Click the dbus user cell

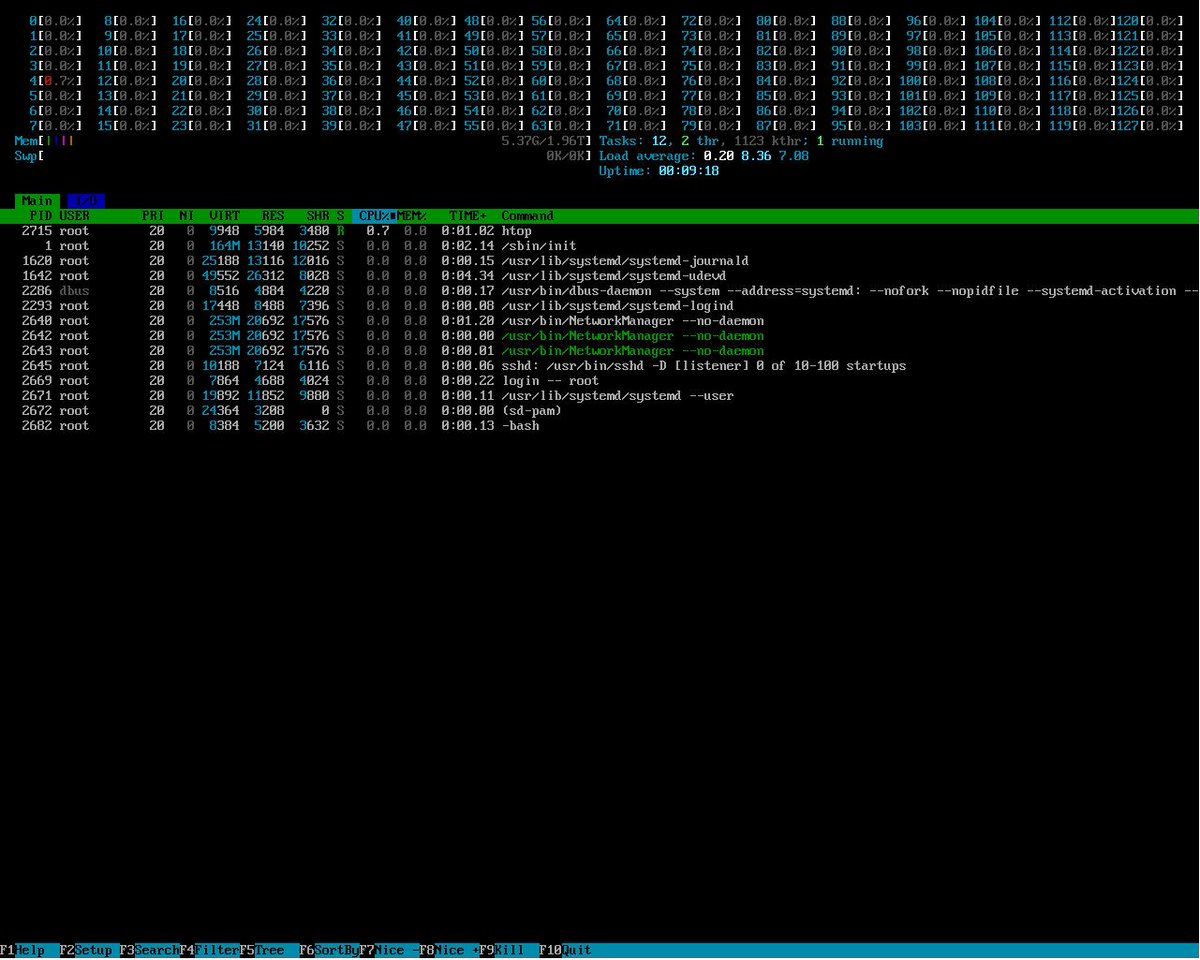tap(75, 291)
